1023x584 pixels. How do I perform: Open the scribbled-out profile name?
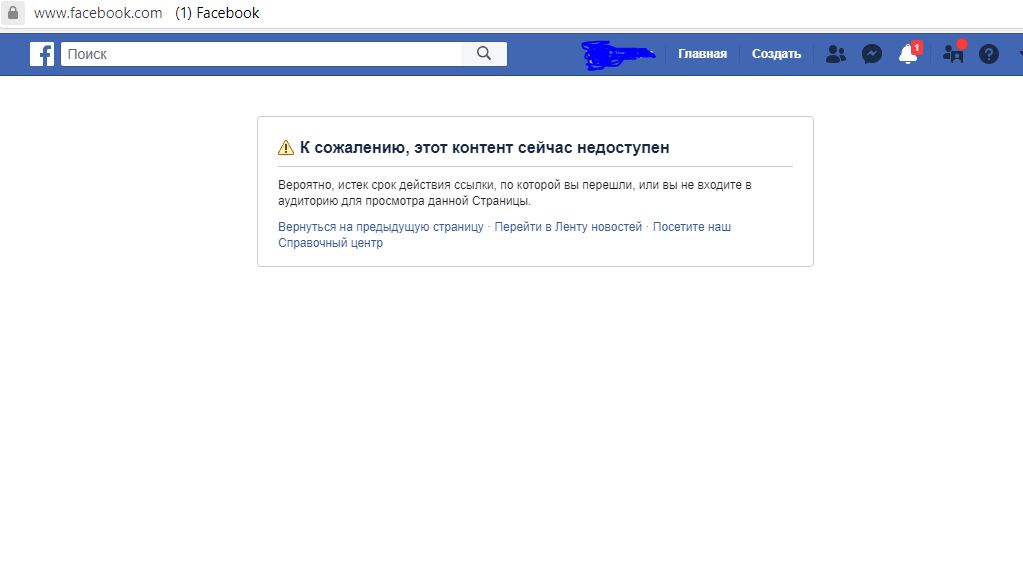click(618, 54)
